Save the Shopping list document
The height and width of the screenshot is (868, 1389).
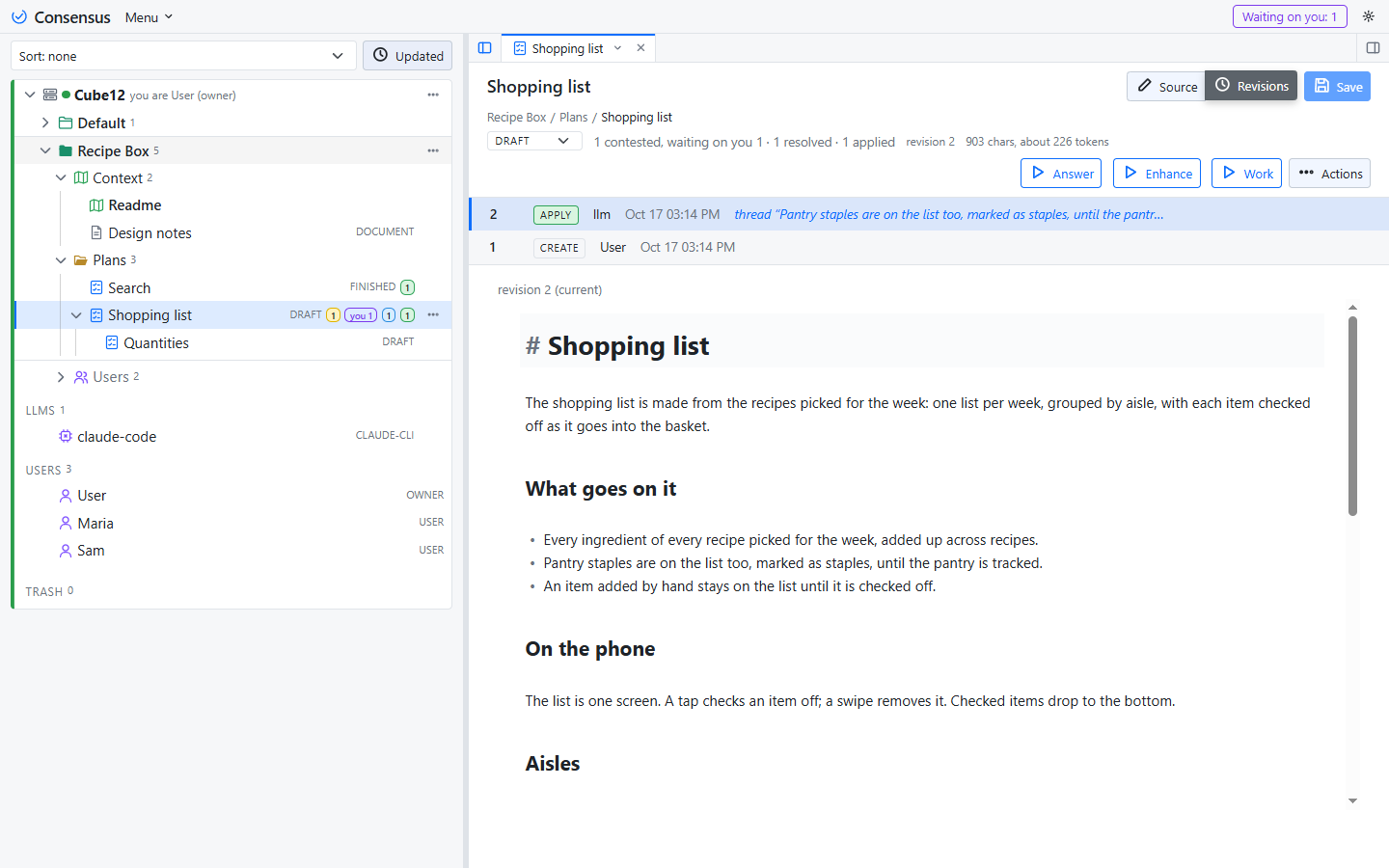tap(1337, 86)
